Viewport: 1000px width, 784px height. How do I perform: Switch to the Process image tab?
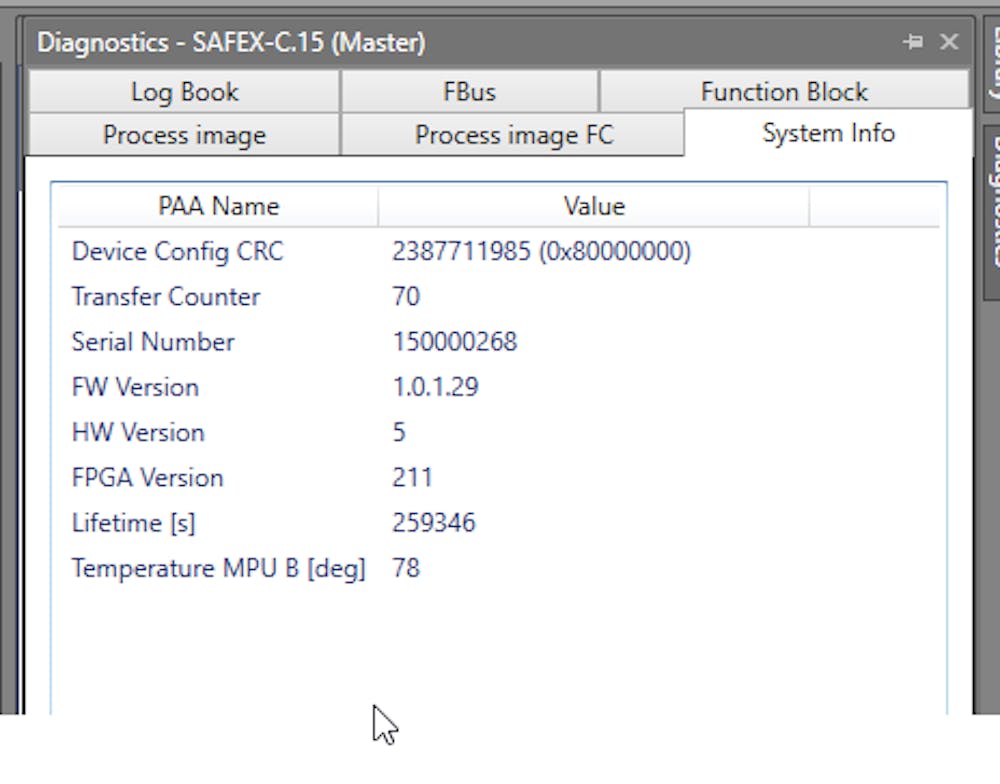pos(184,135)
